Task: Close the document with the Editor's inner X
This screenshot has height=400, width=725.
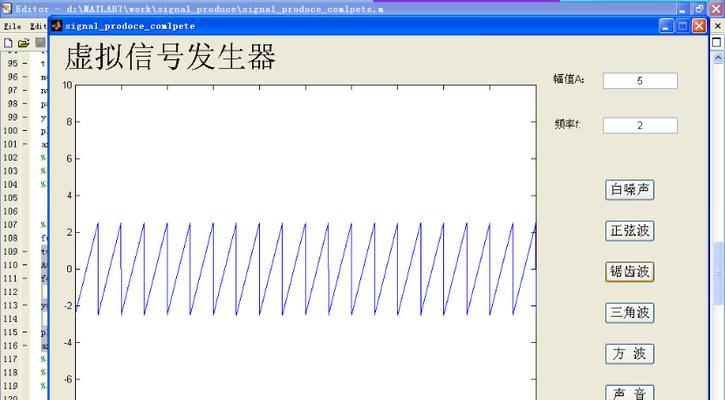Action: 718,26
